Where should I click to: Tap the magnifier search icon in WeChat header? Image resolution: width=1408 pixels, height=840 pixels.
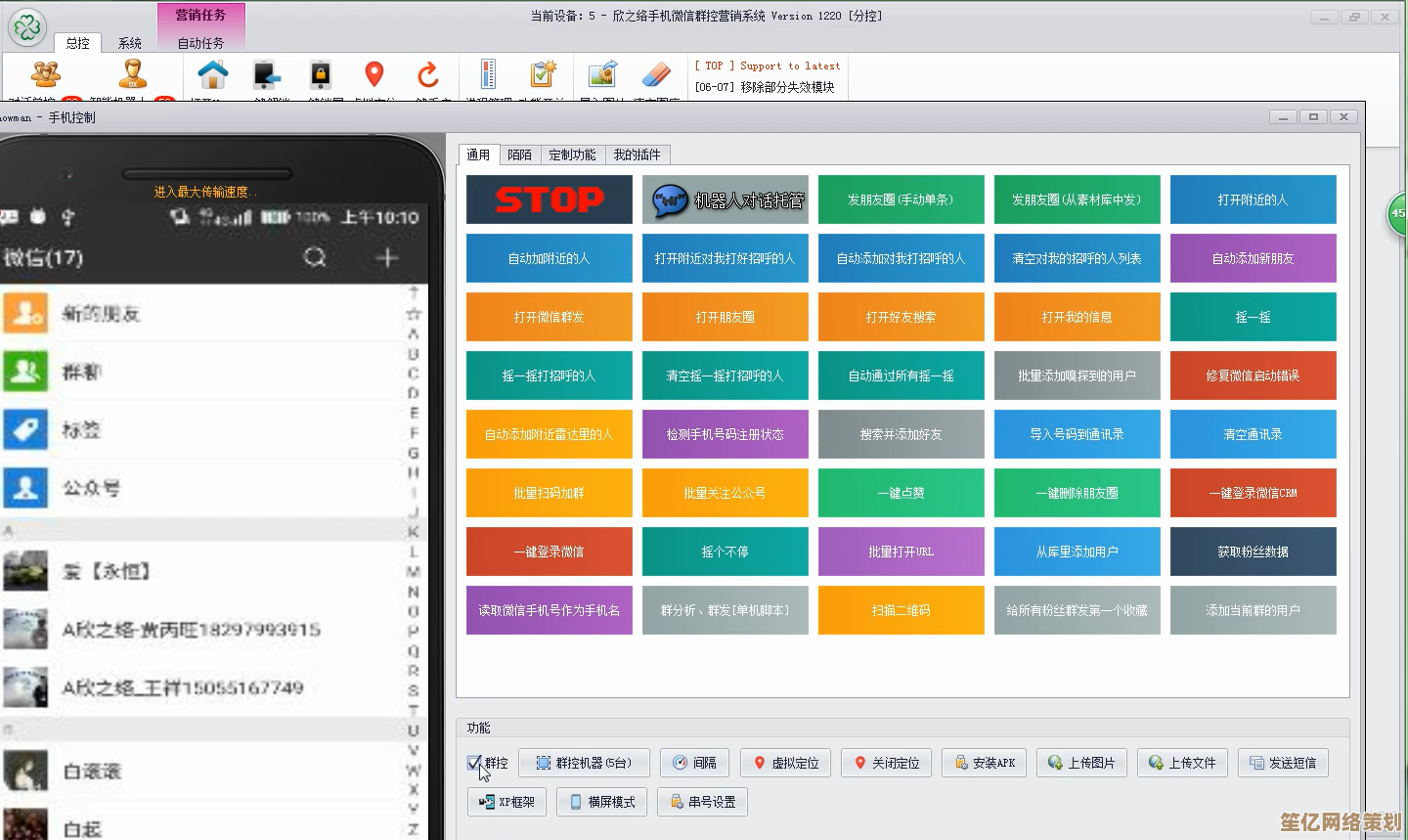click(x=315, y=257)
